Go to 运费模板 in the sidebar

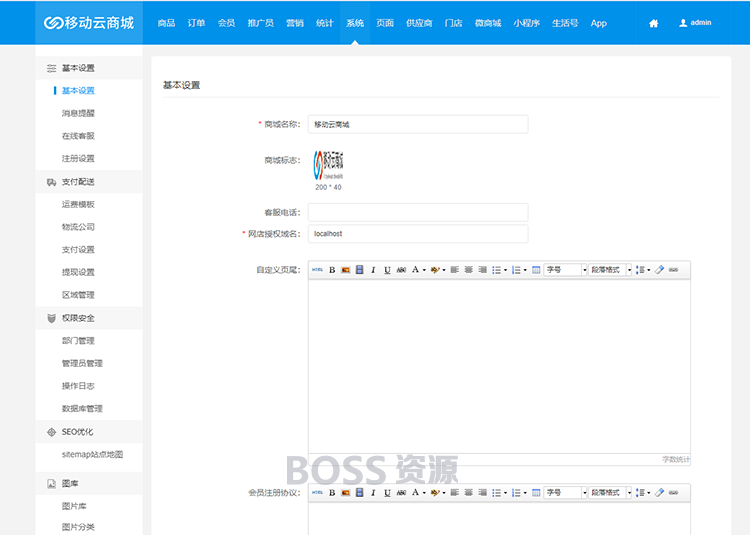tap(78, 204)
